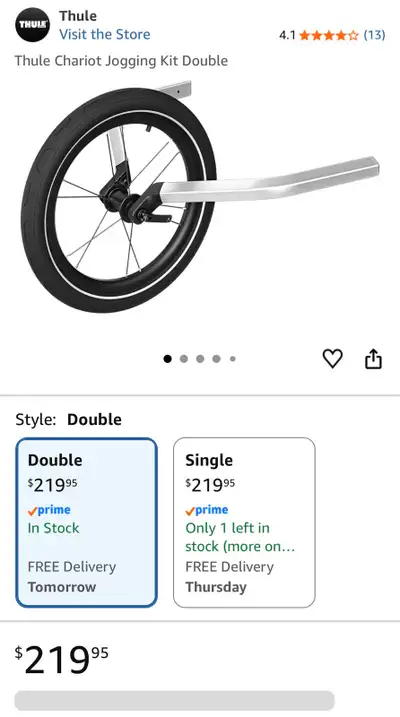
Task: Select the Single style option
Action: pos(244,522)
